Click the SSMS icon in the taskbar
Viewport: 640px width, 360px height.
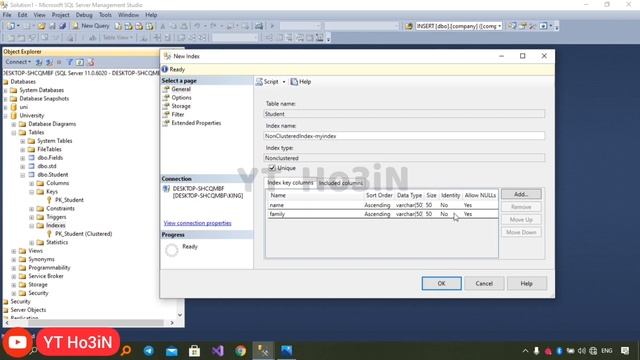click(x=263, y=351)
